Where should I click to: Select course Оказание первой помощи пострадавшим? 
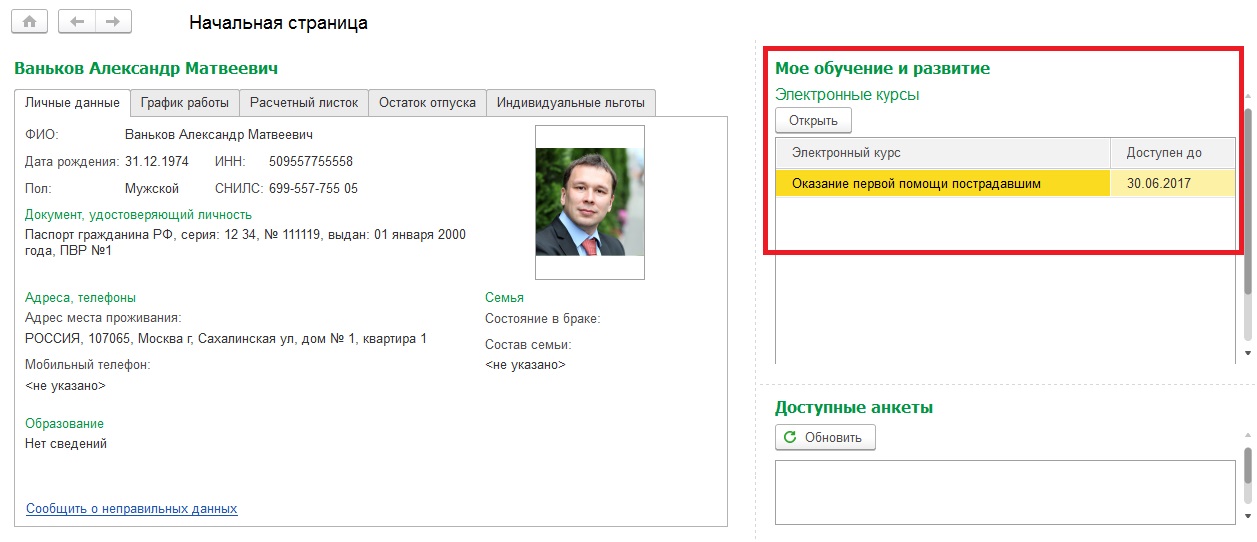click(x=943, y=184)
